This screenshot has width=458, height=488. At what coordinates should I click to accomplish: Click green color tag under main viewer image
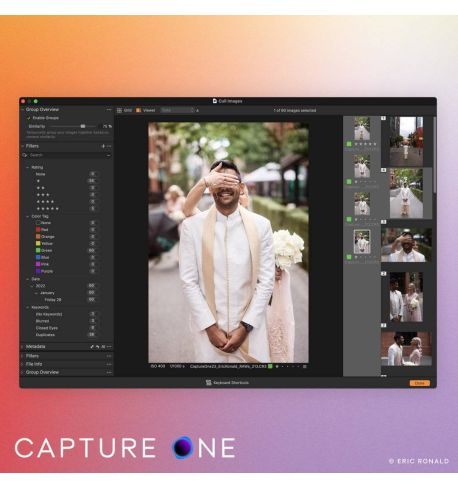pyautogui.click(x=270, y=366)
